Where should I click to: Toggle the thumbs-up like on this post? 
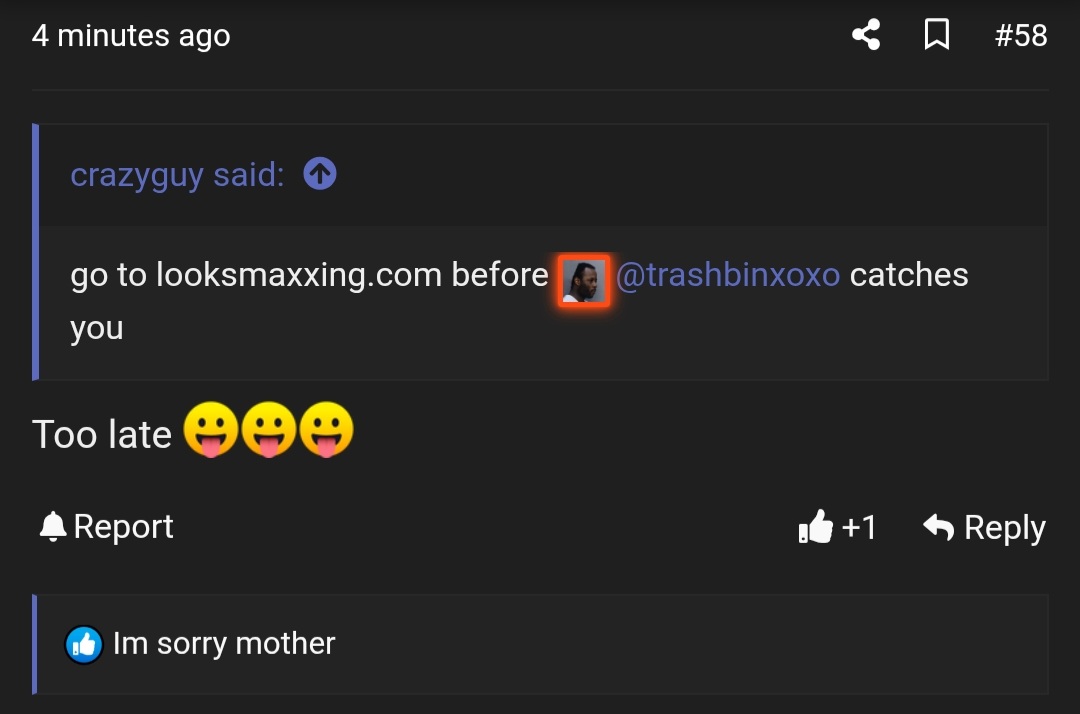click(x=816, y=527)
